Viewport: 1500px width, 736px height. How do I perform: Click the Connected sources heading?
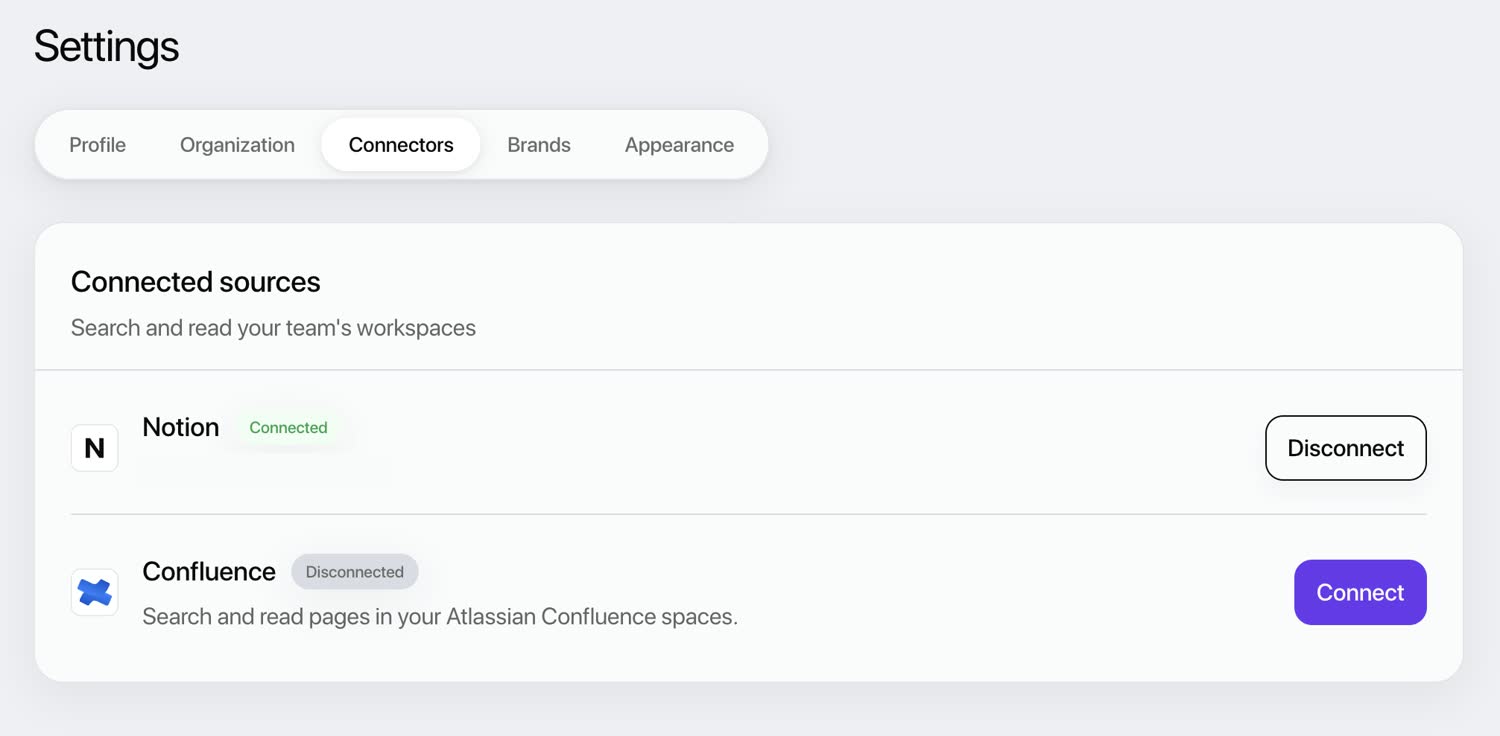196,282
